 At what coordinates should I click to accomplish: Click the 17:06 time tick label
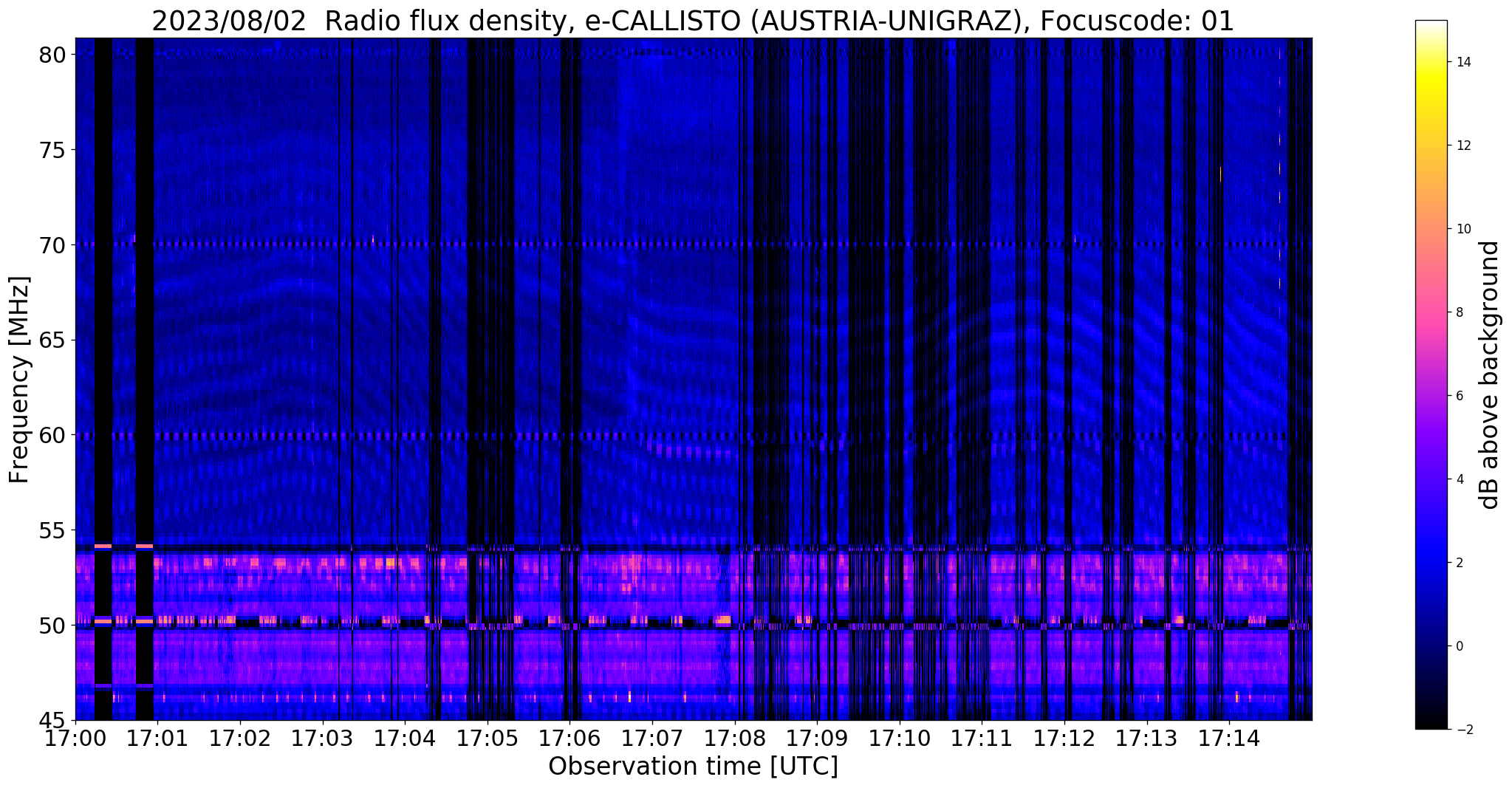click(x=569, y=738)
